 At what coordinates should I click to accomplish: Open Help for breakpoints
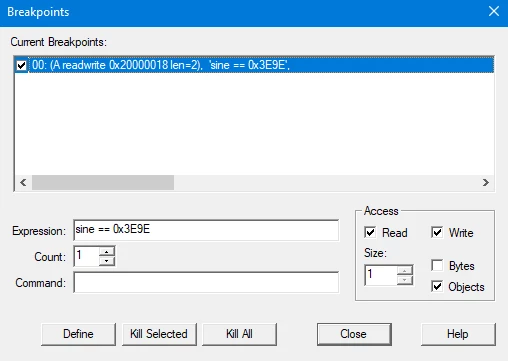458,334
